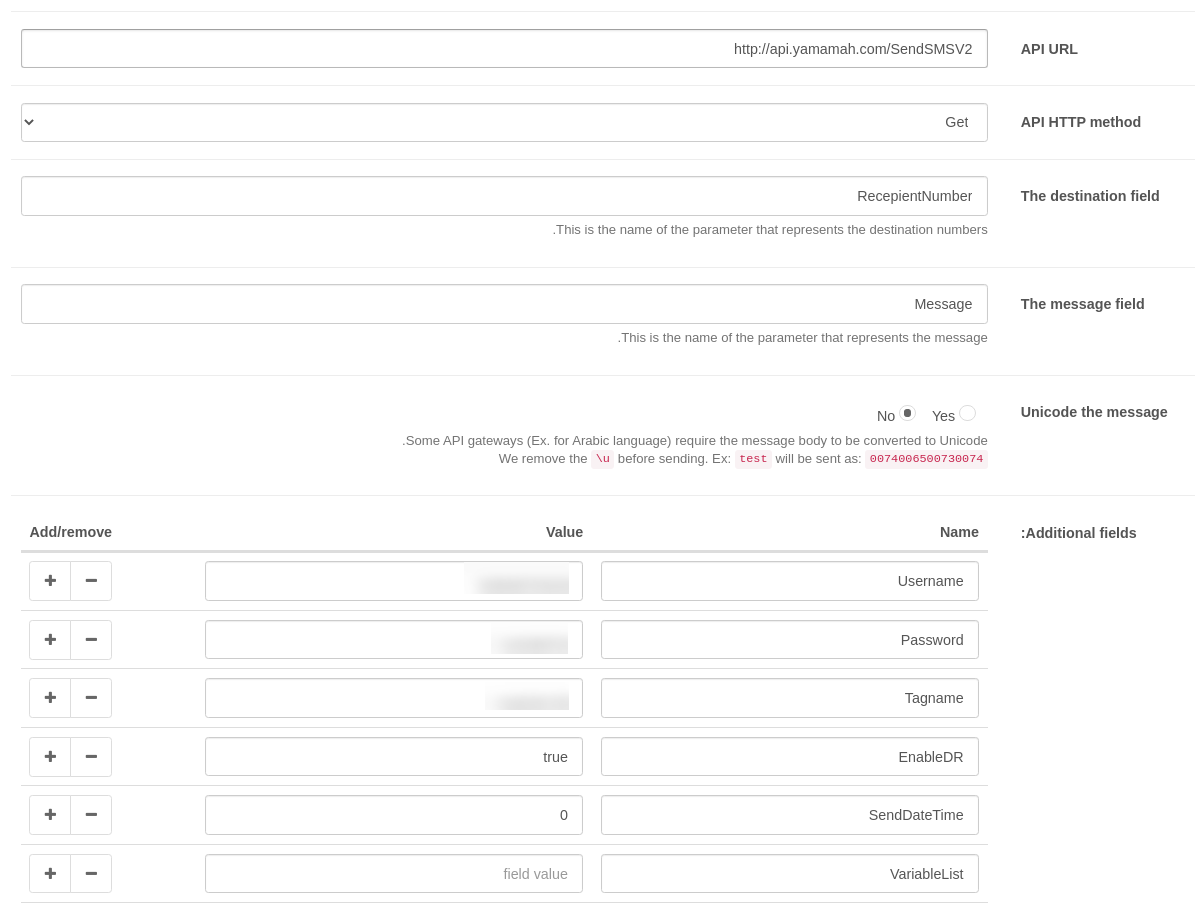
Task: Add a row after the VariableList field
Action: pos(50,874)
